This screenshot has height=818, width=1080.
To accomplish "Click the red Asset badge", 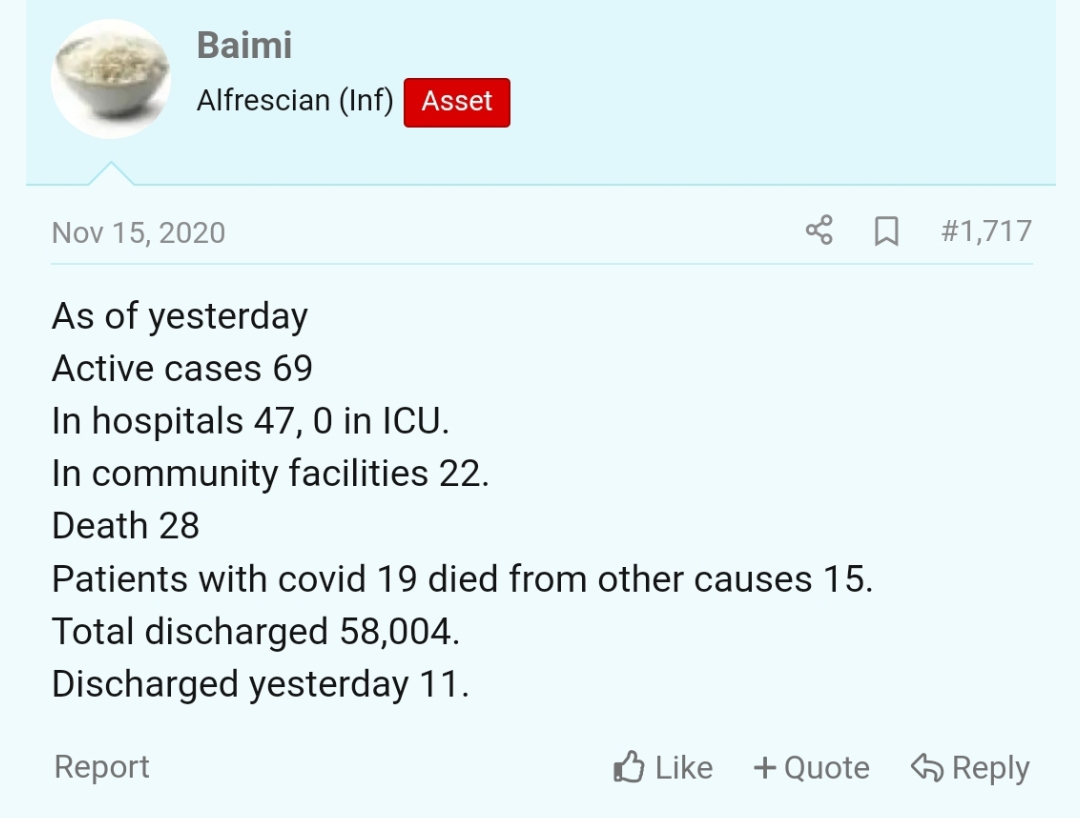I will 457,102.
